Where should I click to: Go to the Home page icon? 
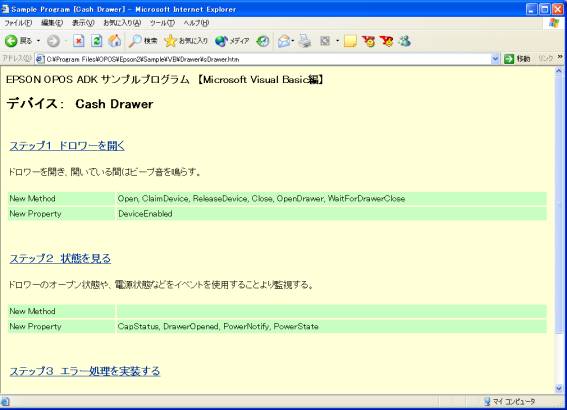(x=115, y=41)
